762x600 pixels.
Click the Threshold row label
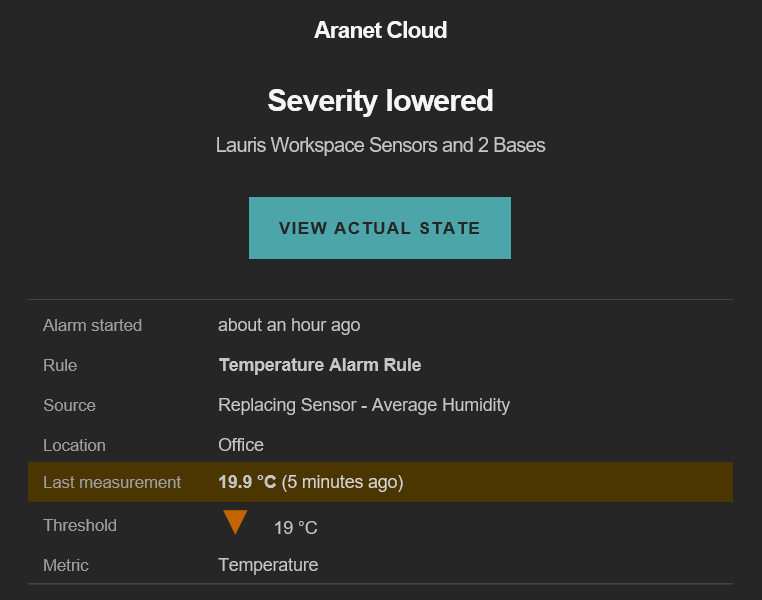tap(80, 525)
